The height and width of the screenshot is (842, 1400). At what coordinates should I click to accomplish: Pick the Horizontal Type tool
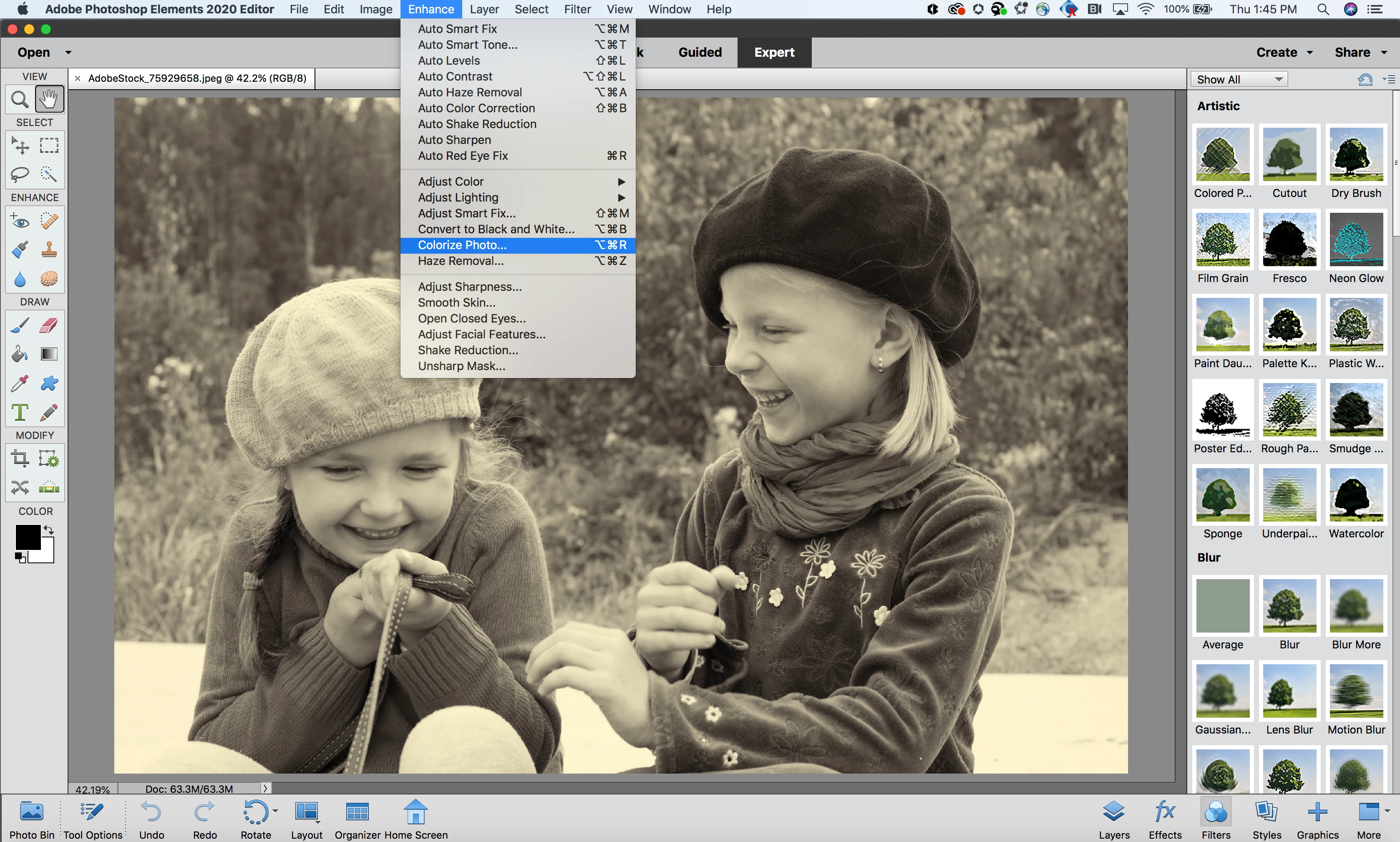pos(20,412)
